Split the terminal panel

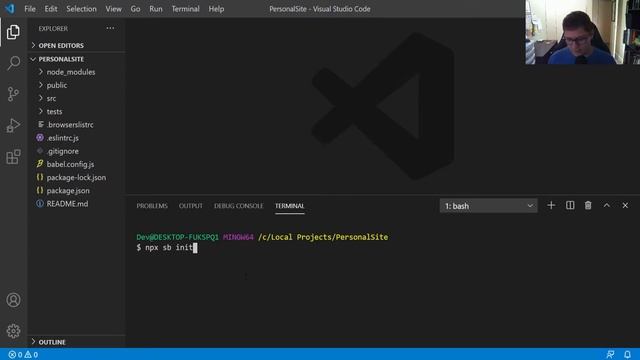point(570,206)
